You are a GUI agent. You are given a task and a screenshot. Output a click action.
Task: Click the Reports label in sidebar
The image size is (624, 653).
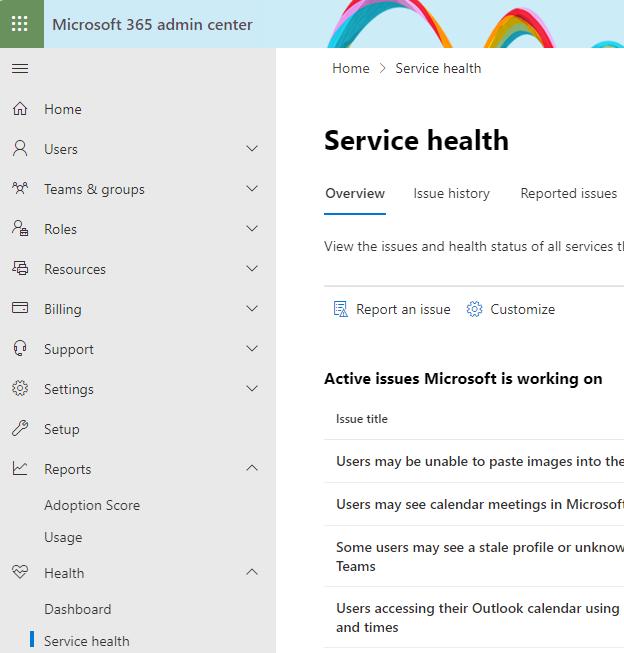67,469
